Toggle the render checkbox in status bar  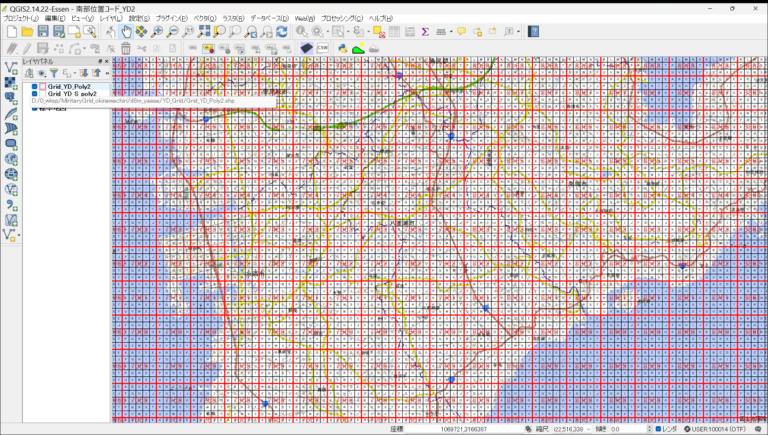coord(656,429)
